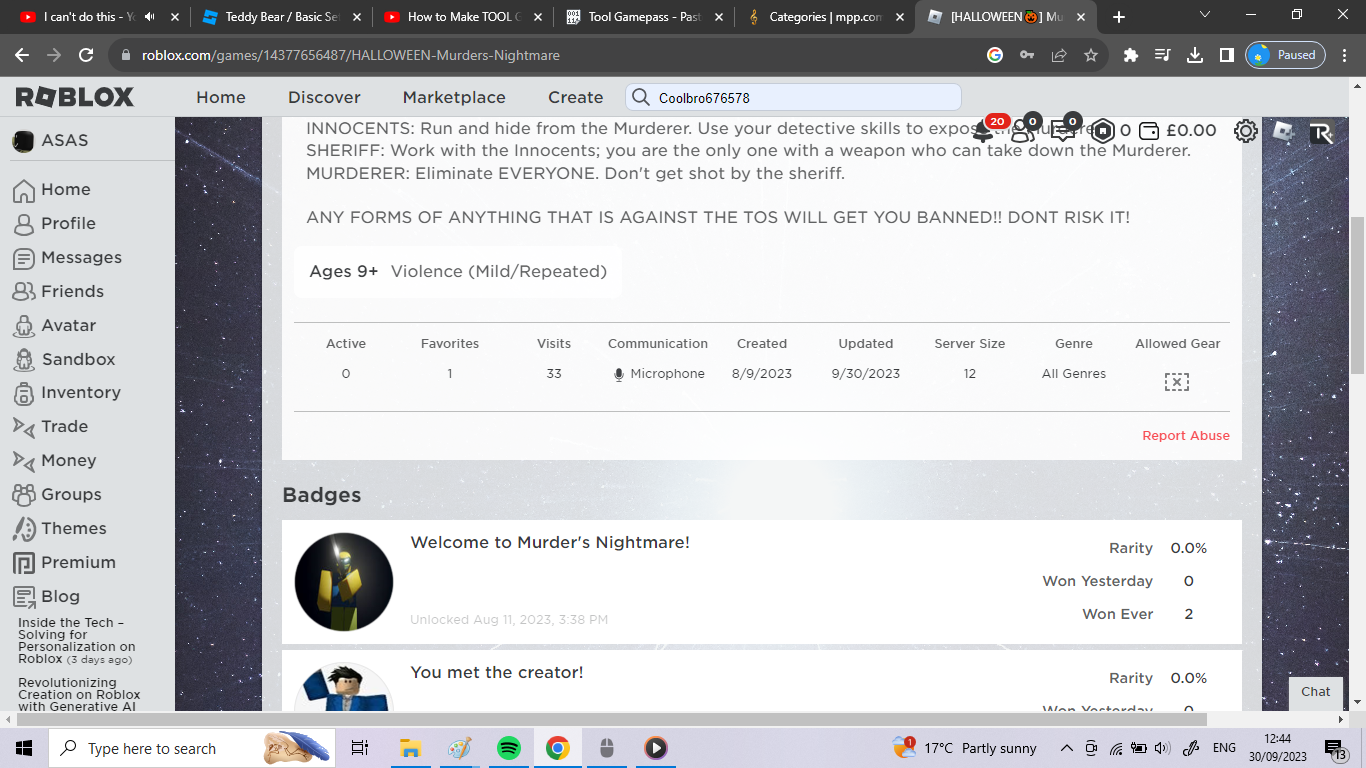
Task: Open Discover in the top navigation
Action: pos(324,97)
